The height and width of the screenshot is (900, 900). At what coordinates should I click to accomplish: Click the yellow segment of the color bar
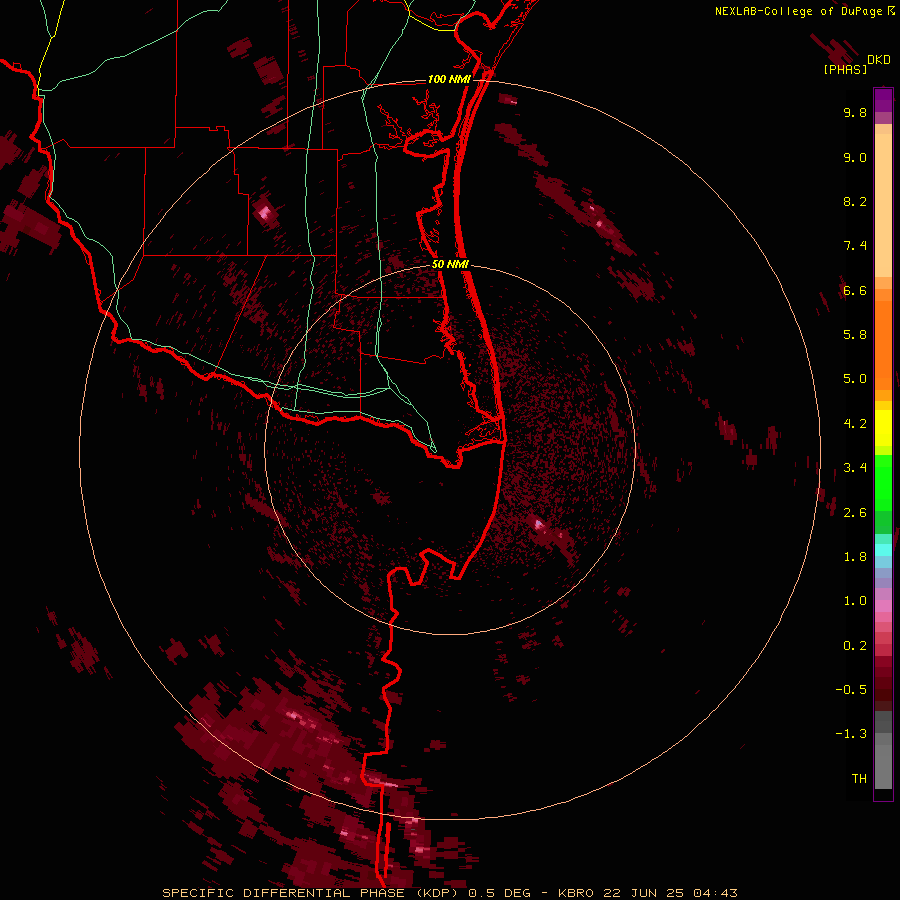tap(883, 428)
